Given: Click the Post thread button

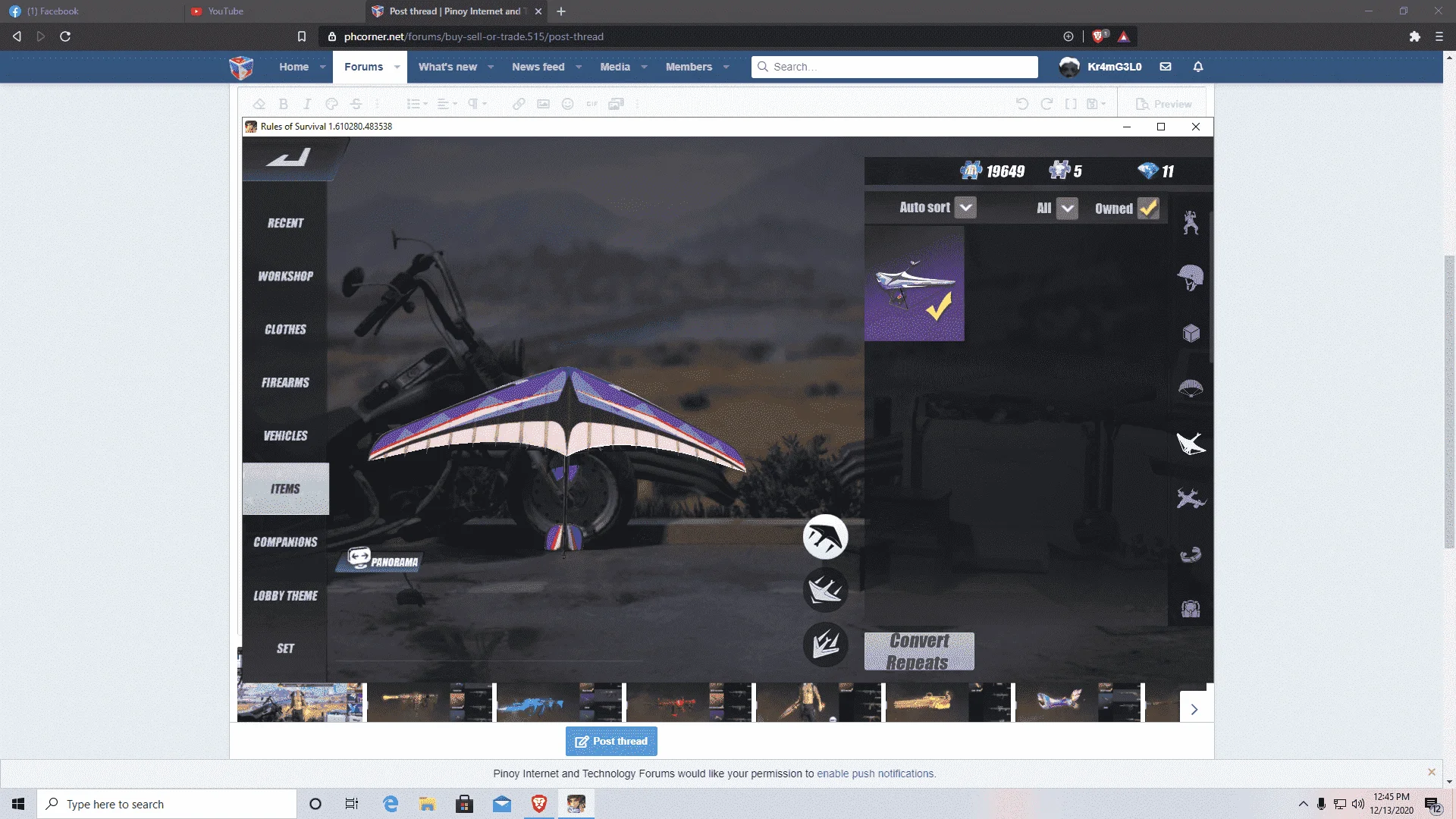Looking at the screenshot, I should [x=611, y=741].
